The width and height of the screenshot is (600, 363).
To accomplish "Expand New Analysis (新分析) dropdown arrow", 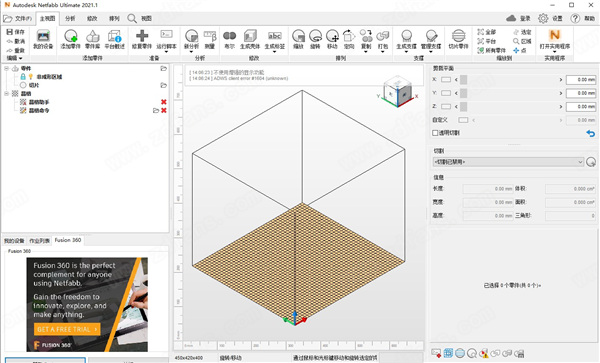I will [x=191, y=52].
